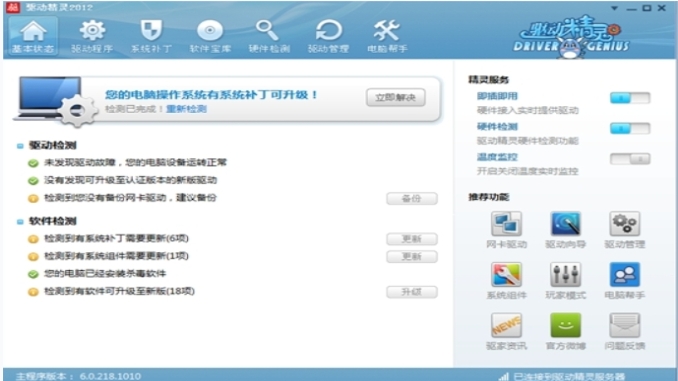Click 更新 button for system patches (6项)

pyautogui.click(x=412, y=239)
